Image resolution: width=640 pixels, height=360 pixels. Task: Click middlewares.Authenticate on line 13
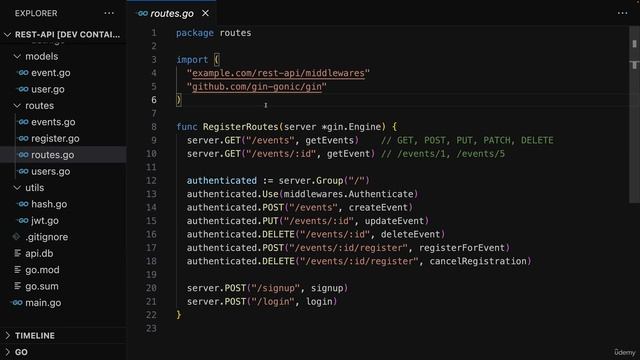349,194
